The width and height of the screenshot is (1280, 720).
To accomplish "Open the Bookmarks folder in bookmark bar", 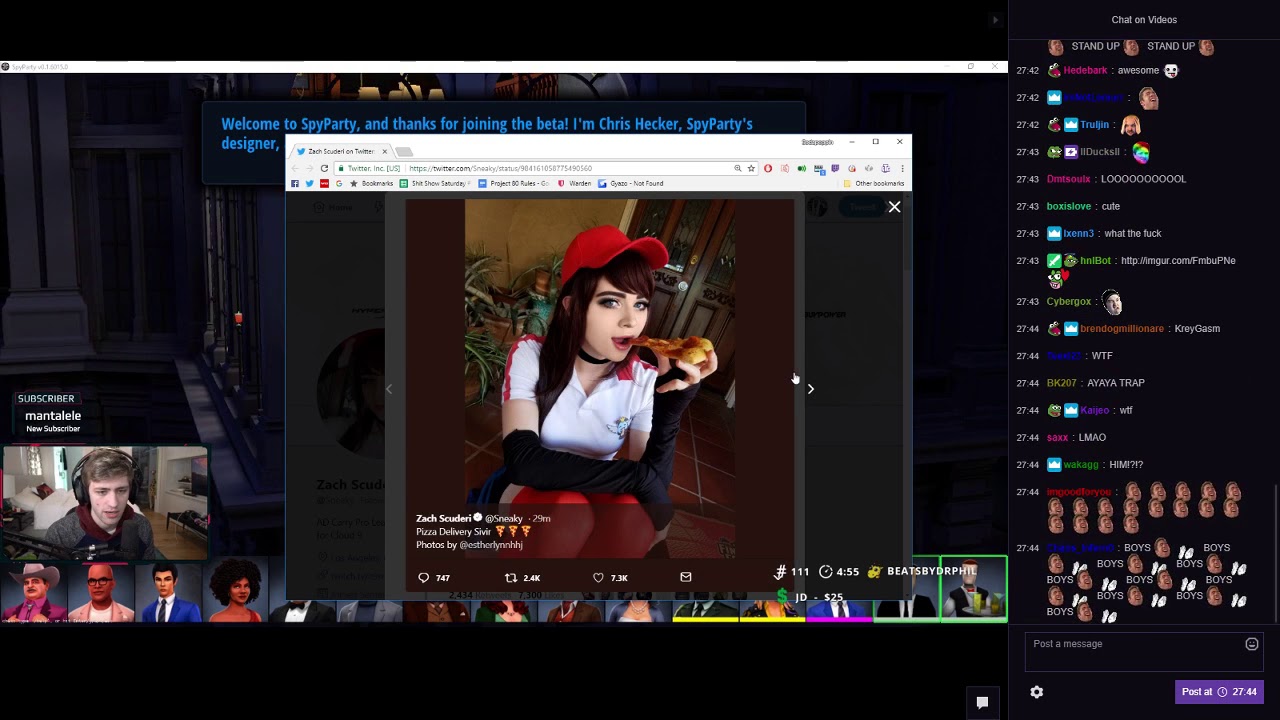I will pyautogui.click(x=372, y=184).
